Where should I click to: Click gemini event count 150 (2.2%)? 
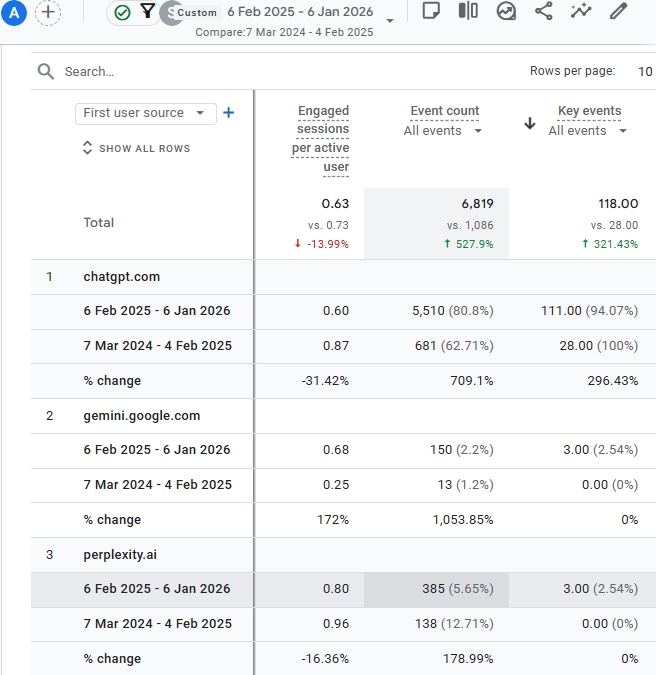click(x=462, y=450)
